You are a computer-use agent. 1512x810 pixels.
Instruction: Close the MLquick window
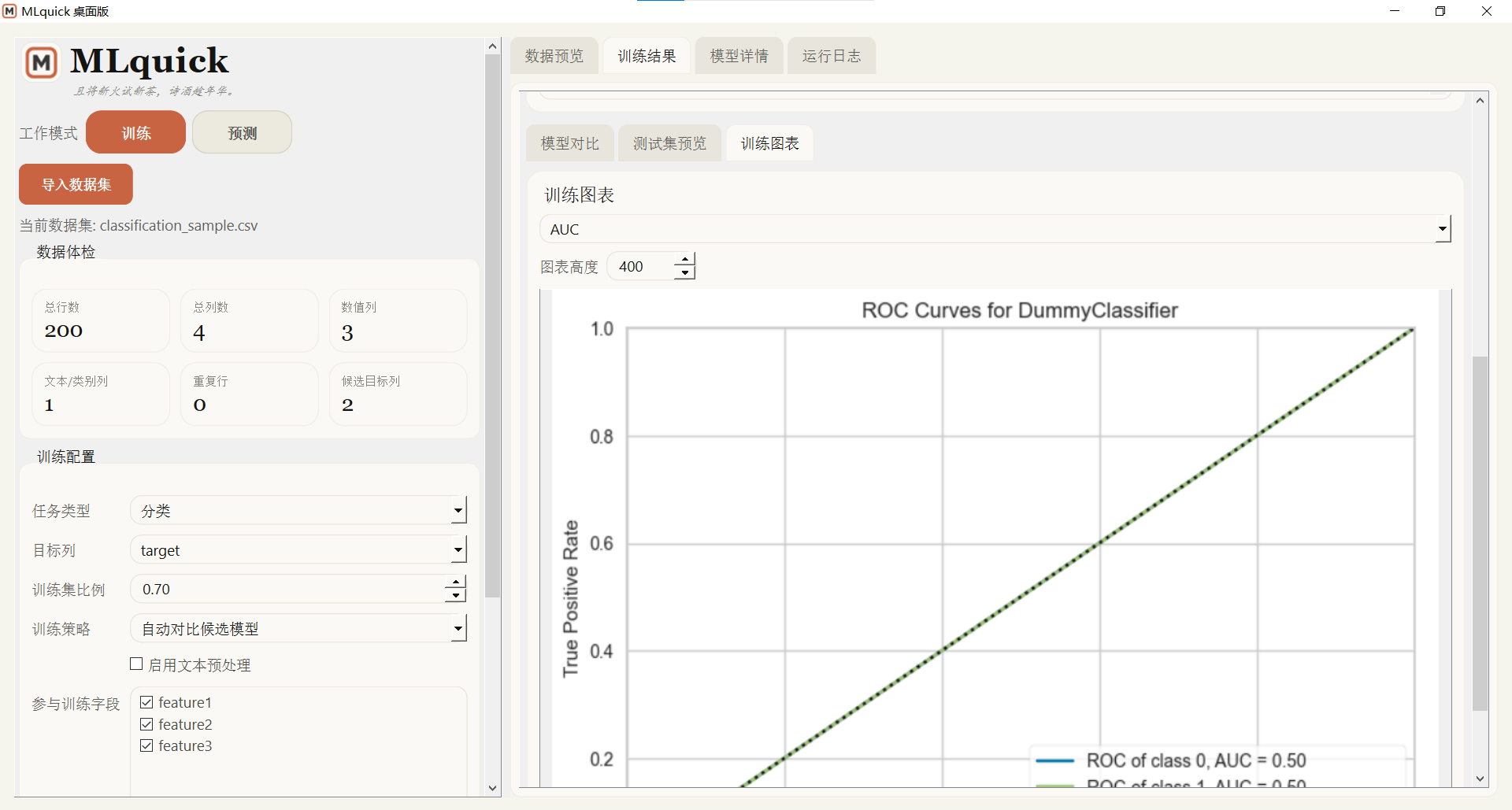point(1487,11)
